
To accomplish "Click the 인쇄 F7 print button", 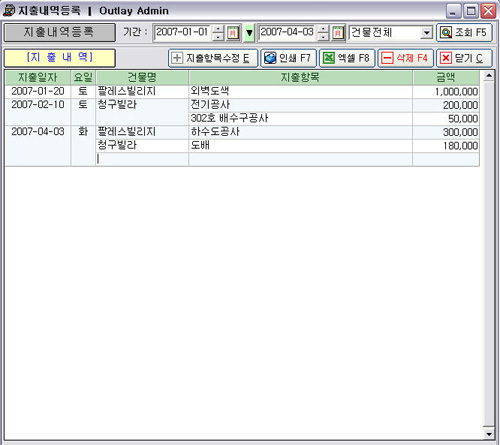I will [288, 58].
